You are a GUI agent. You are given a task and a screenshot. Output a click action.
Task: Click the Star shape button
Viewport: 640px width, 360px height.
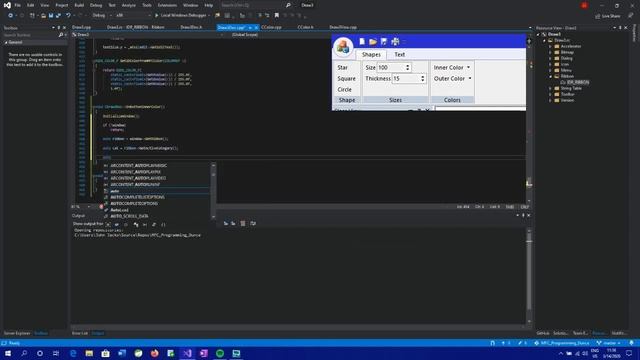point(343,67)
